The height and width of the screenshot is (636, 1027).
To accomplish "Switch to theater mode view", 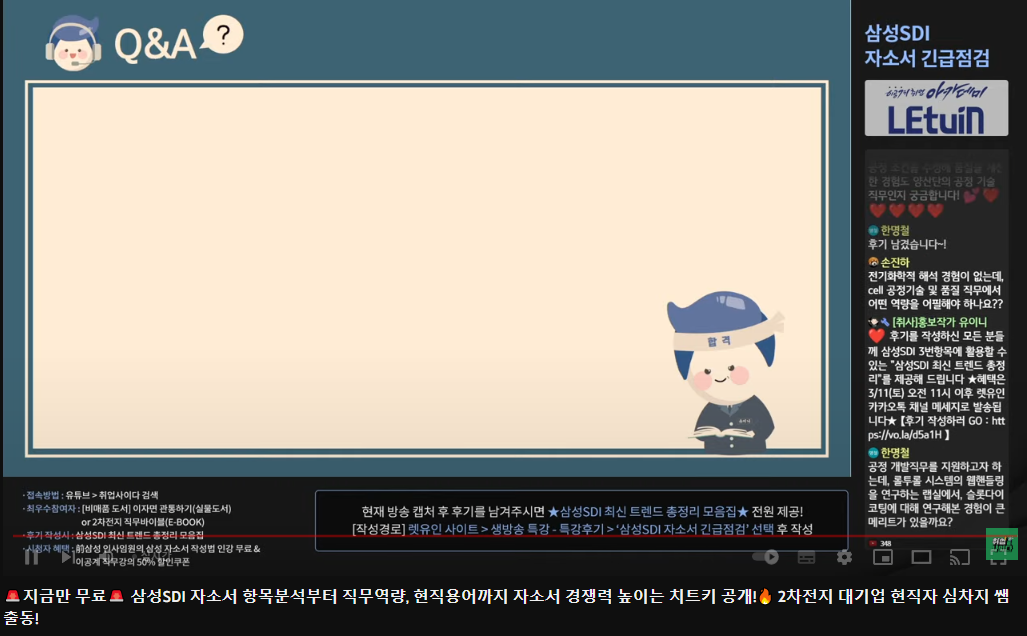I will [921, 557].
